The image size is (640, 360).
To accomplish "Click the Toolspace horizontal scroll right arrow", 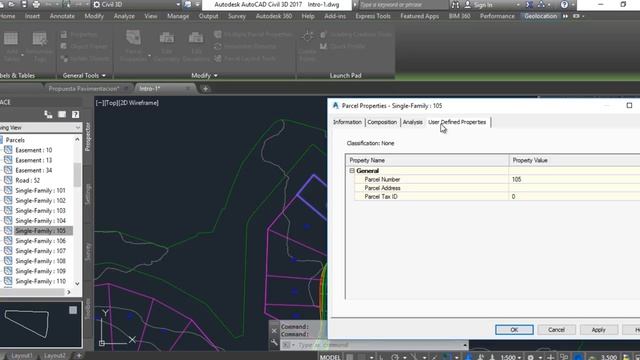I will (69, 292).
